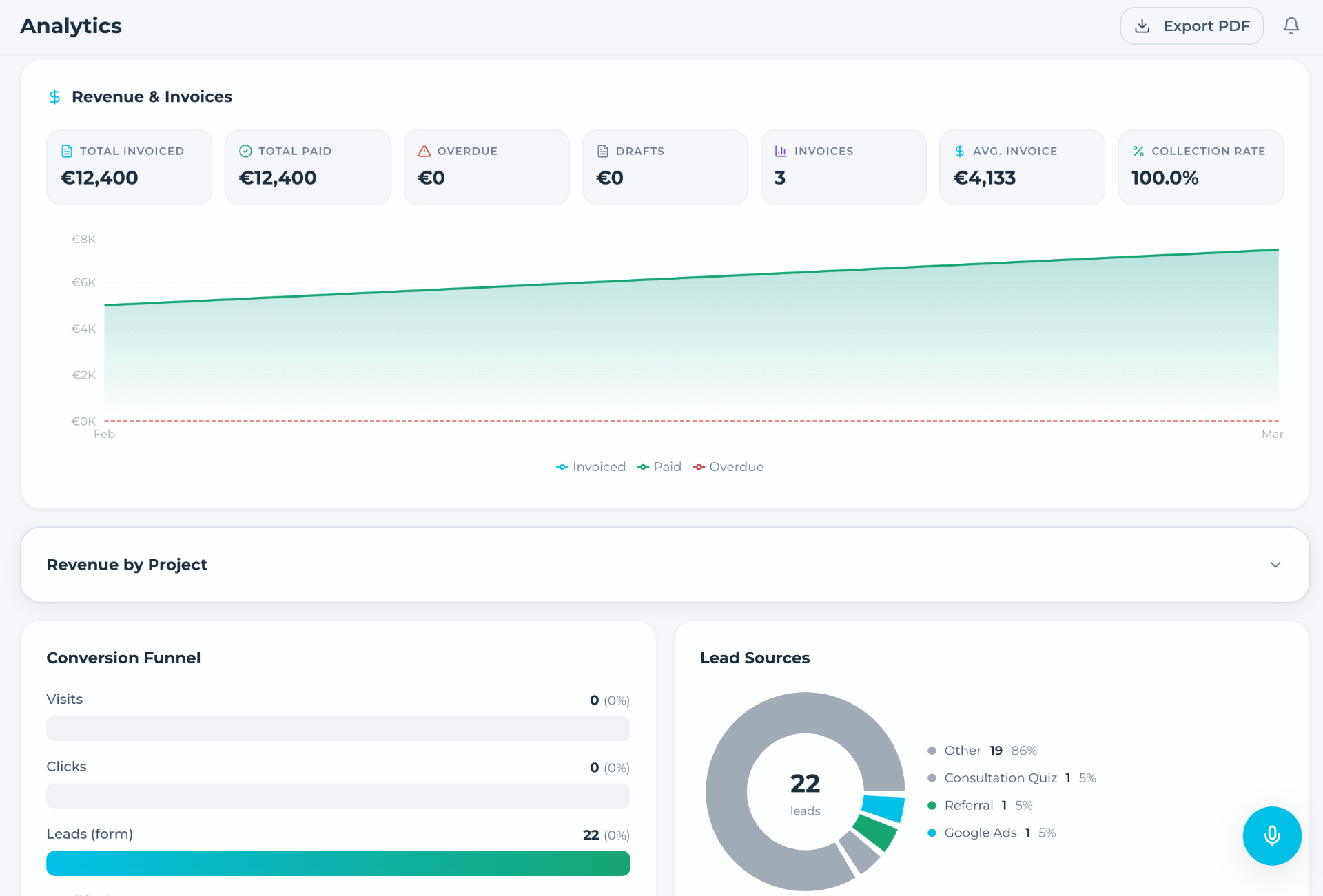The height and width of the screenshot is (896, 1323).
Task: Click the Collection Rate percent icon
Action: [1138, 151]
